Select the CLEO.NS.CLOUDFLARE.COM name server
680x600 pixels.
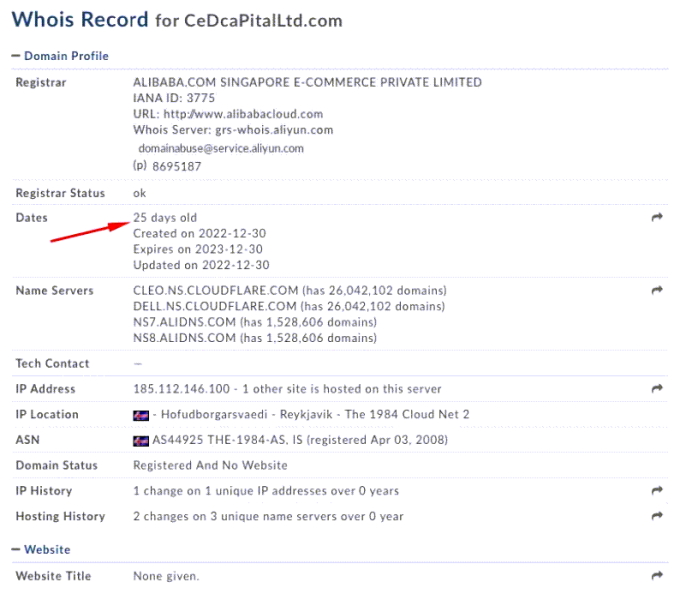[214, 290]
